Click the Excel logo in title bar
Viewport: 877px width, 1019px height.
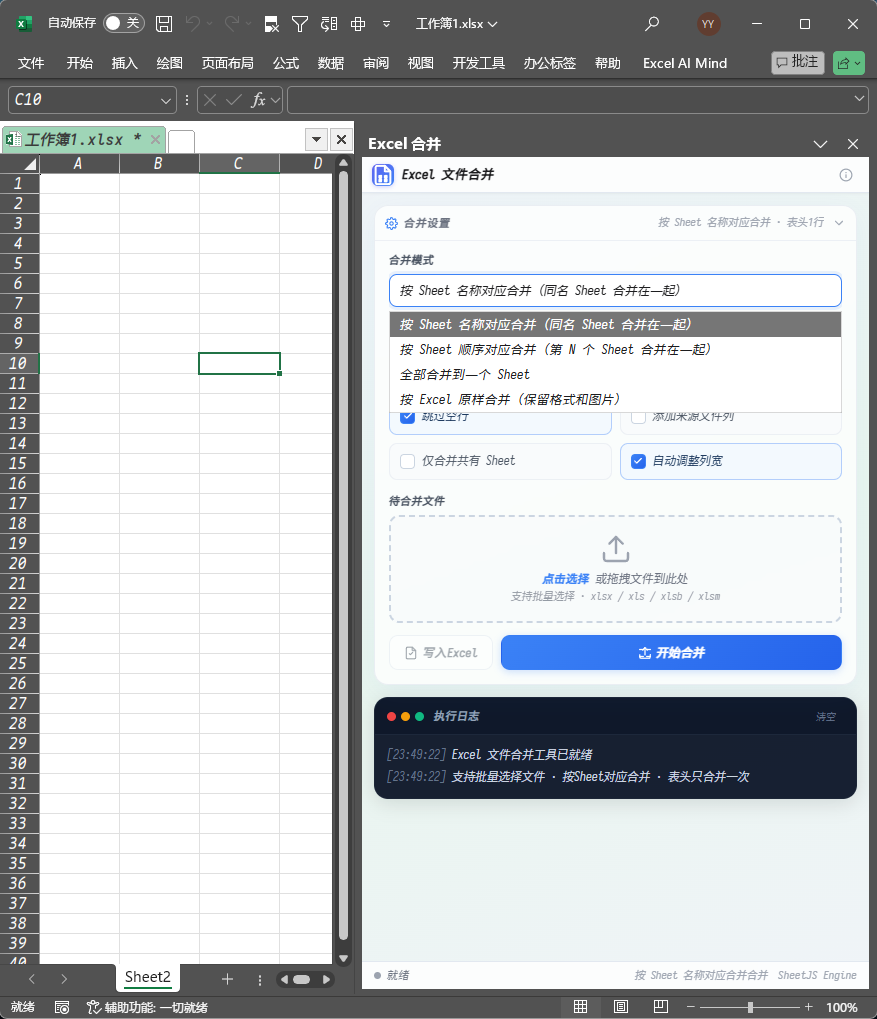click(x=23, y=24)
